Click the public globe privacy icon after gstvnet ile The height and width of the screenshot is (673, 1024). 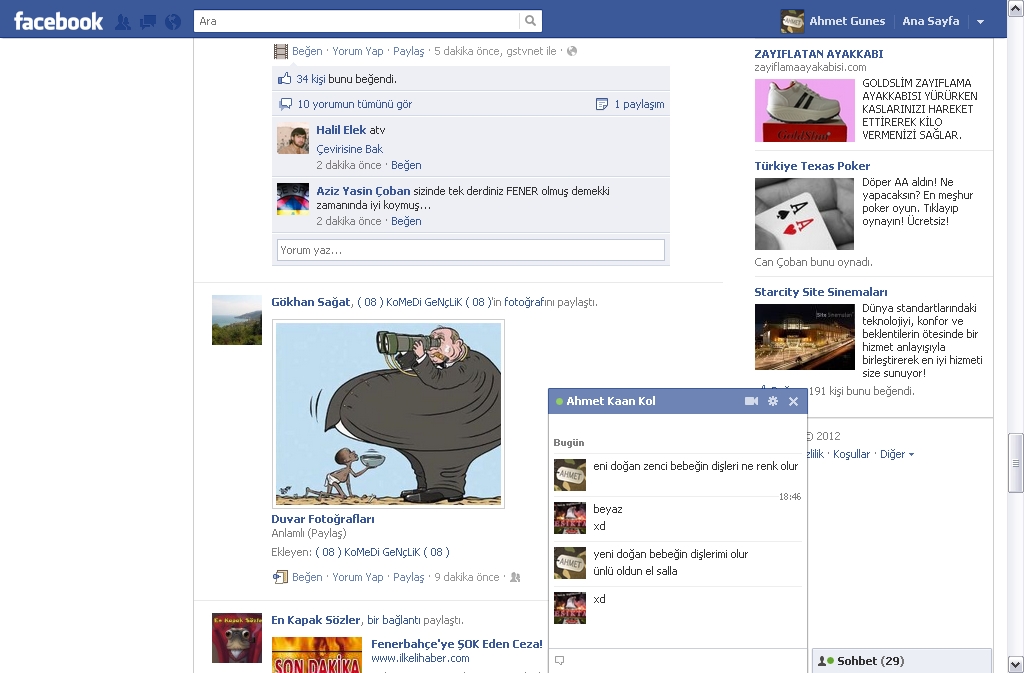point(572,51)
